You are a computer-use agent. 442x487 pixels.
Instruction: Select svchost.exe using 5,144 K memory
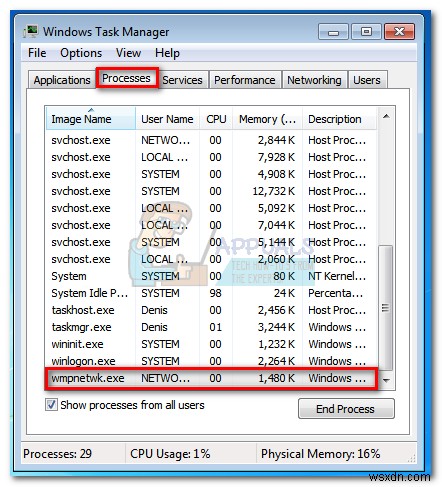(x=211, y=242)
